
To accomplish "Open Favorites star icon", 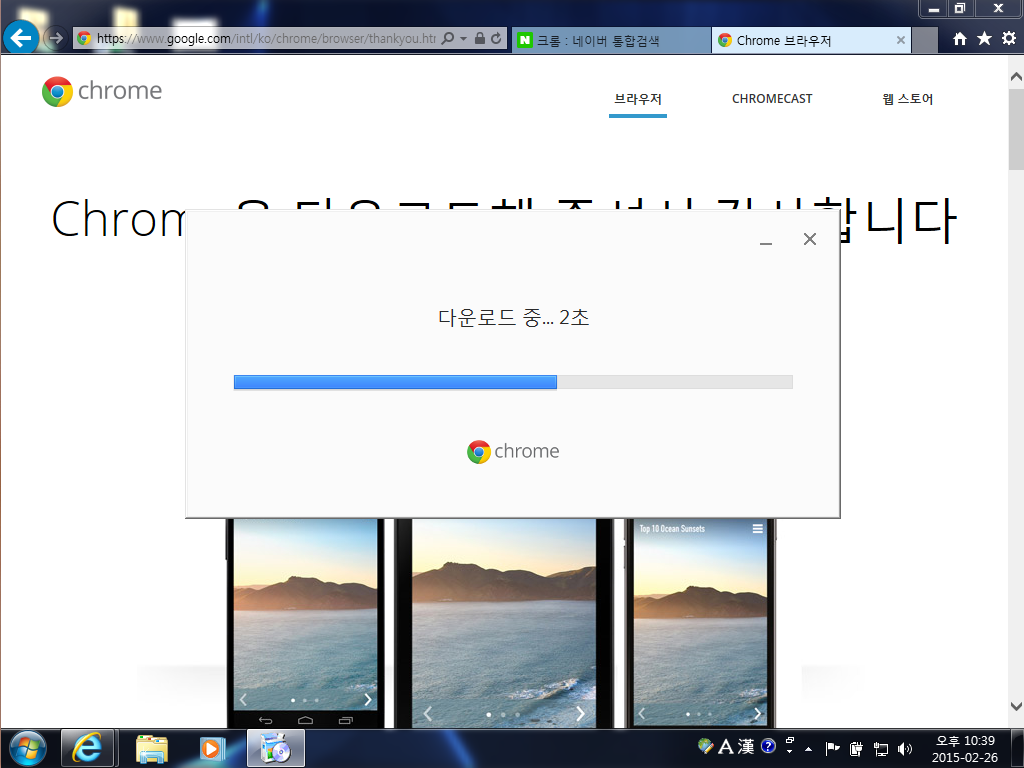I will (984, 39).
